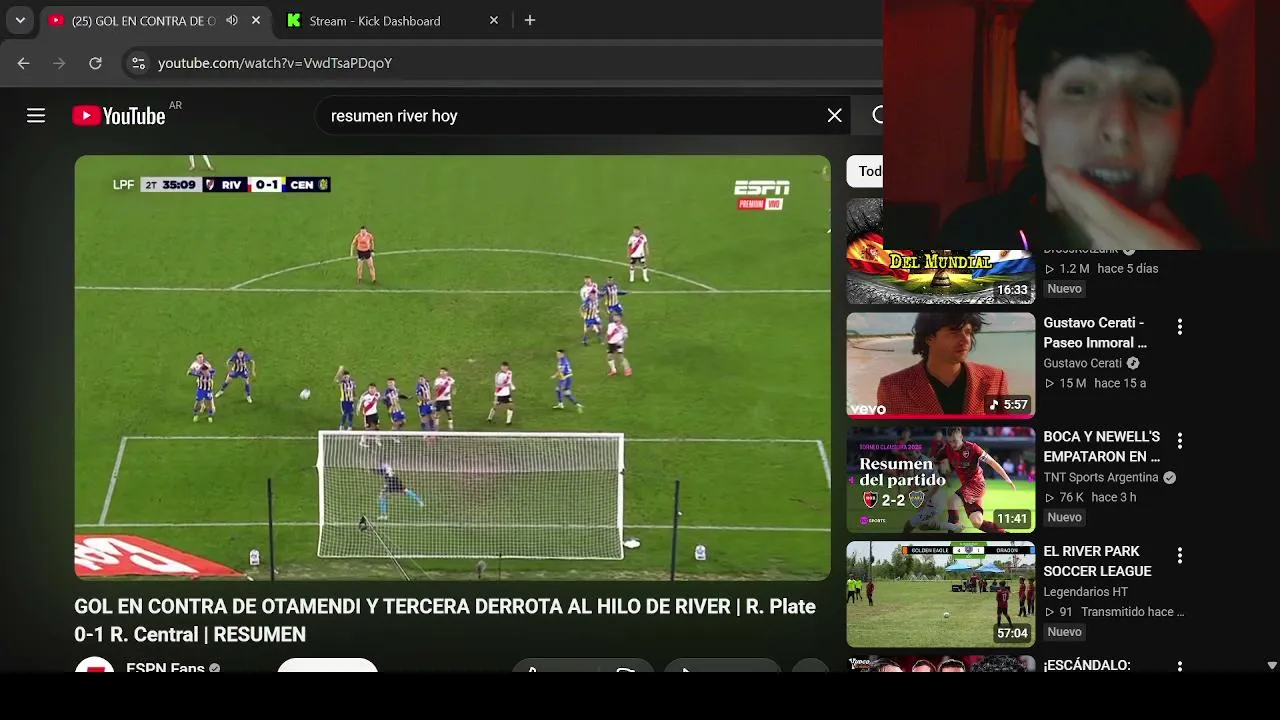Open a new browser tab
The width and height of the screenshot is (1280, 720).
pos(530,20)
